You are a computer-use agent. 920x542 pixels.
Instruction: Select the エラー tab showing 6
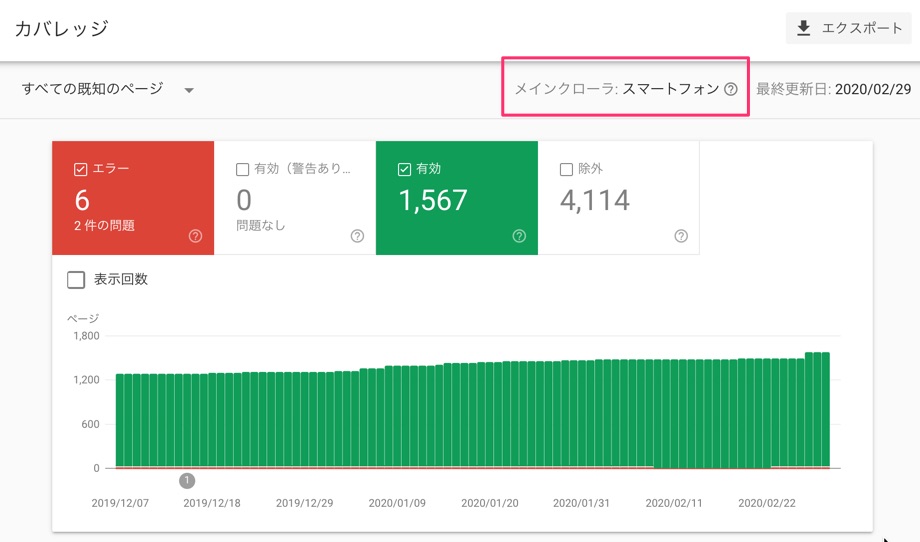pyautogui.click(x=133, y=200)
